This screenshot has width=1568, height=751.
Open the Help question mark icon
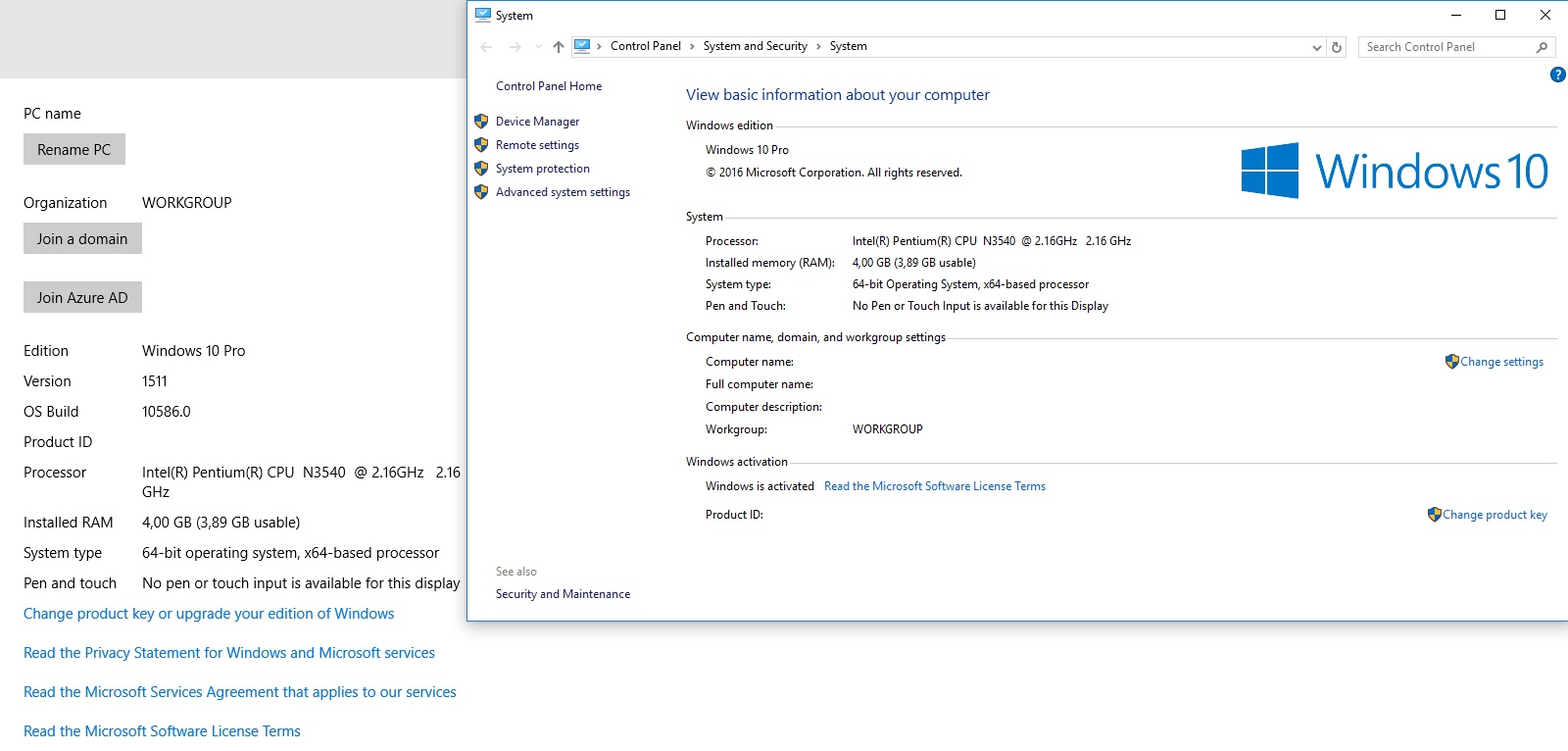coord(1557,75)
